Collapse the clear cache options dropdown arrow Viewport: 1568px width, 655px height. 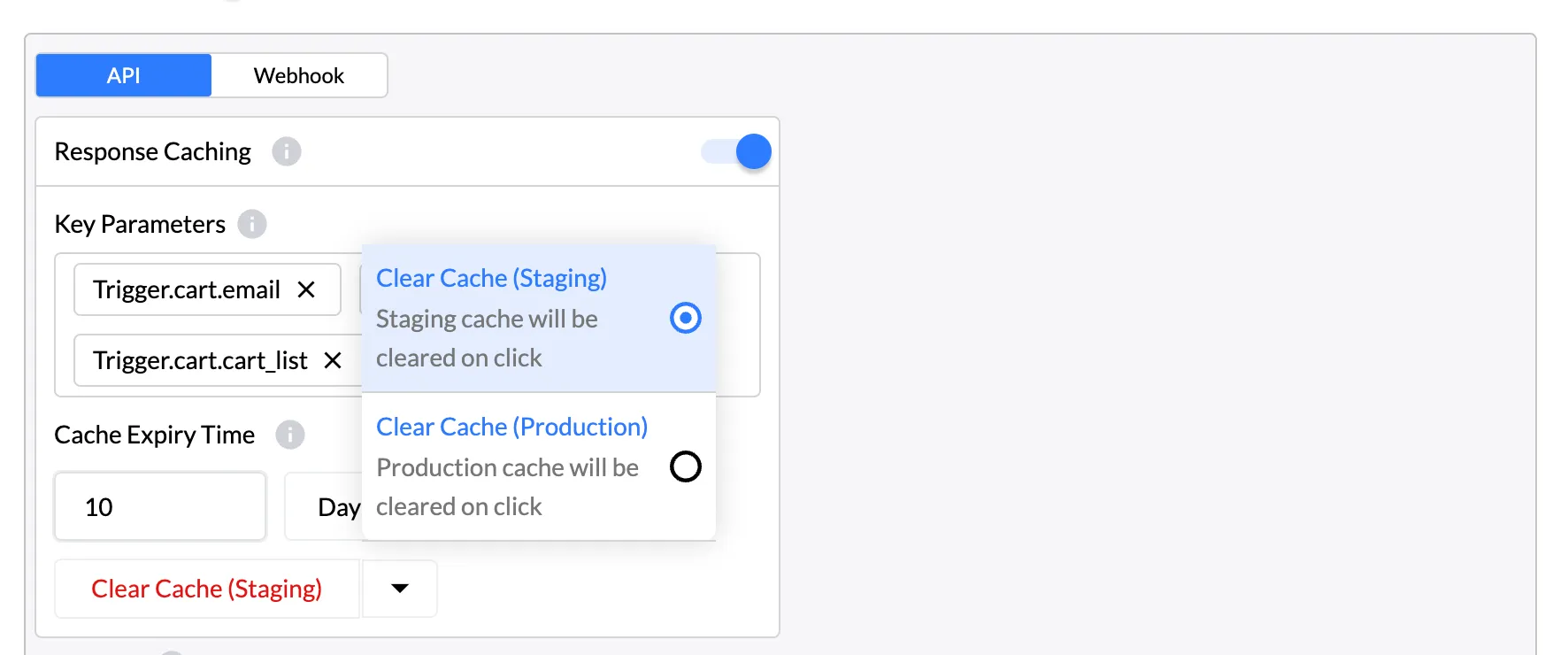click(400, 589)
